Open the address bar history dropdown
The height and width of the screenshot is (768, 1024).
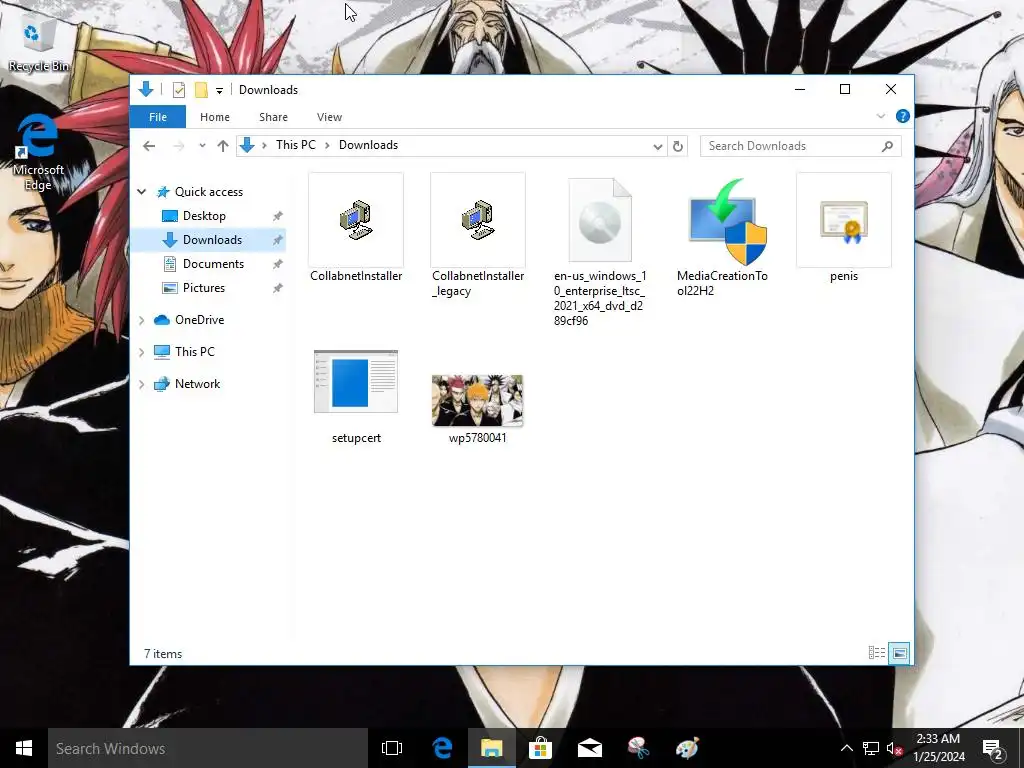coord(658,146)
